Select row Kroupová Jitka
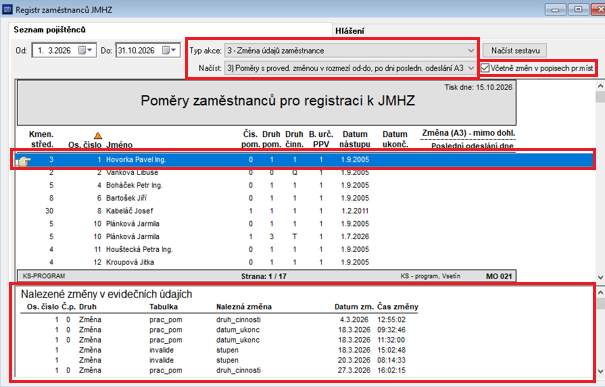Image resolution: width=605 pixels, height=387 pixels. (266, 262)
